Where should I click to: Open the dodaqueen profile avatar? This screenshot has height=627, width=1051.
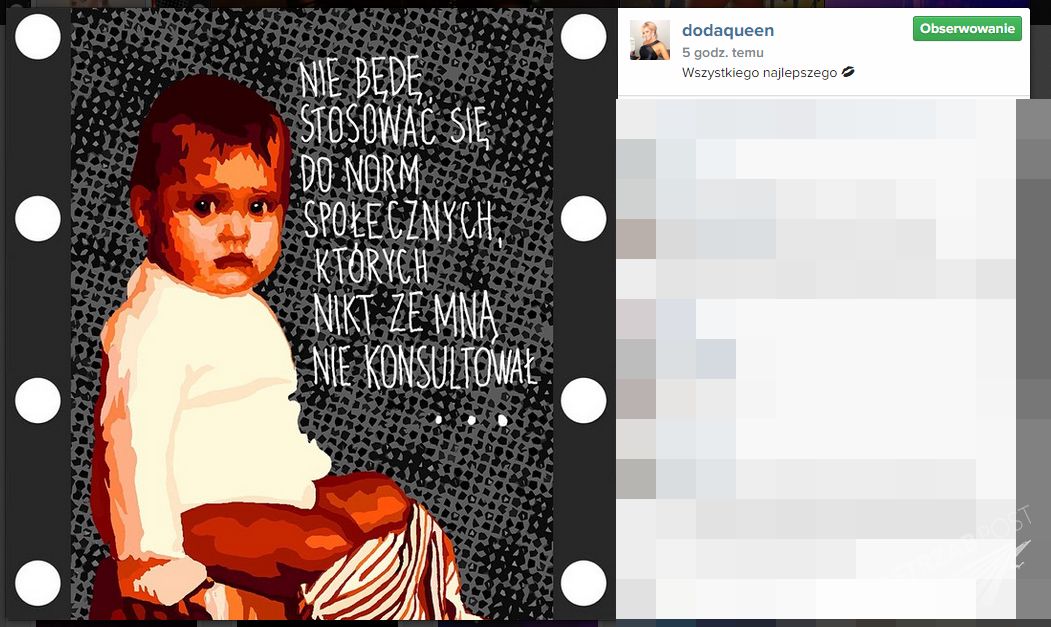(x=650, y=40)
